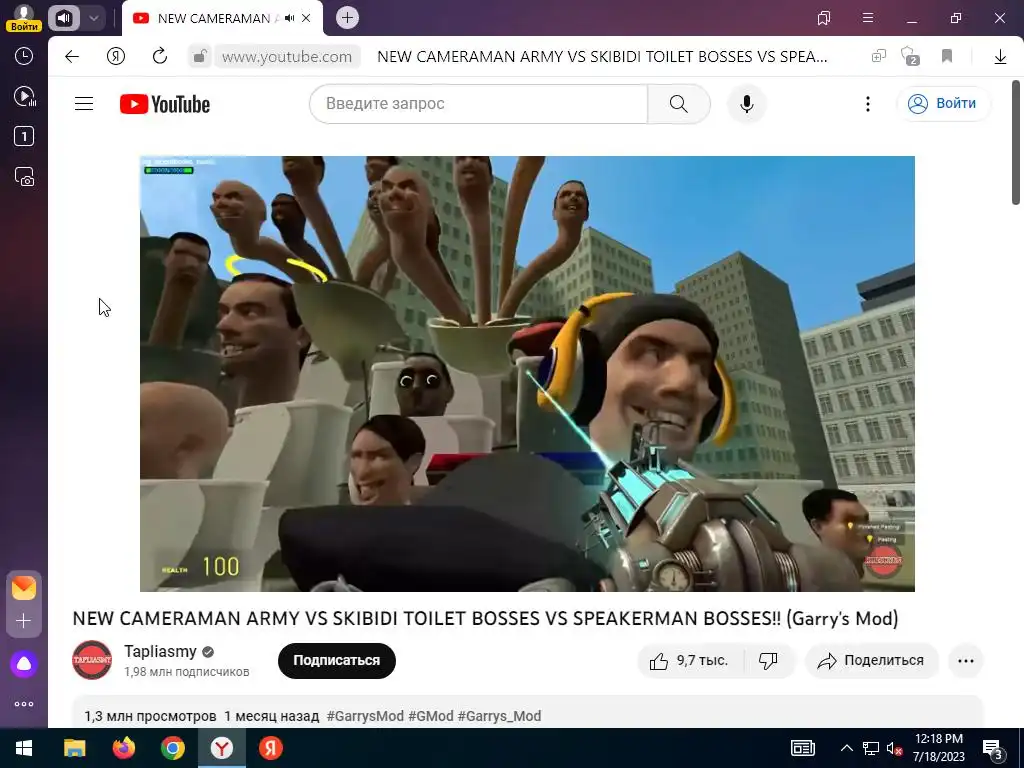The width and height of the screenshot is (1024, 768).
Task: Click the translate/copy icon in address bar
Action: 879,57
